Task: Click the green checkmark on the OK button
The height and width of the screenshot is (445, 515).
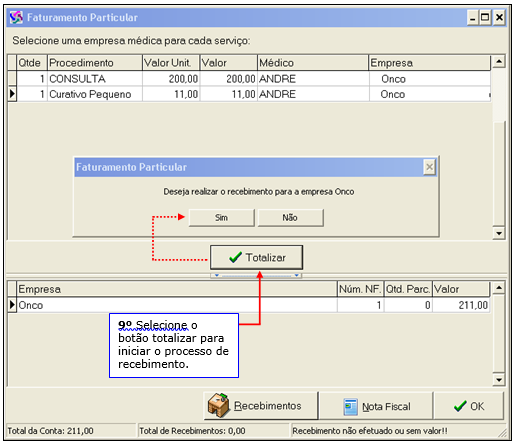Action: (x=460, y=406)
